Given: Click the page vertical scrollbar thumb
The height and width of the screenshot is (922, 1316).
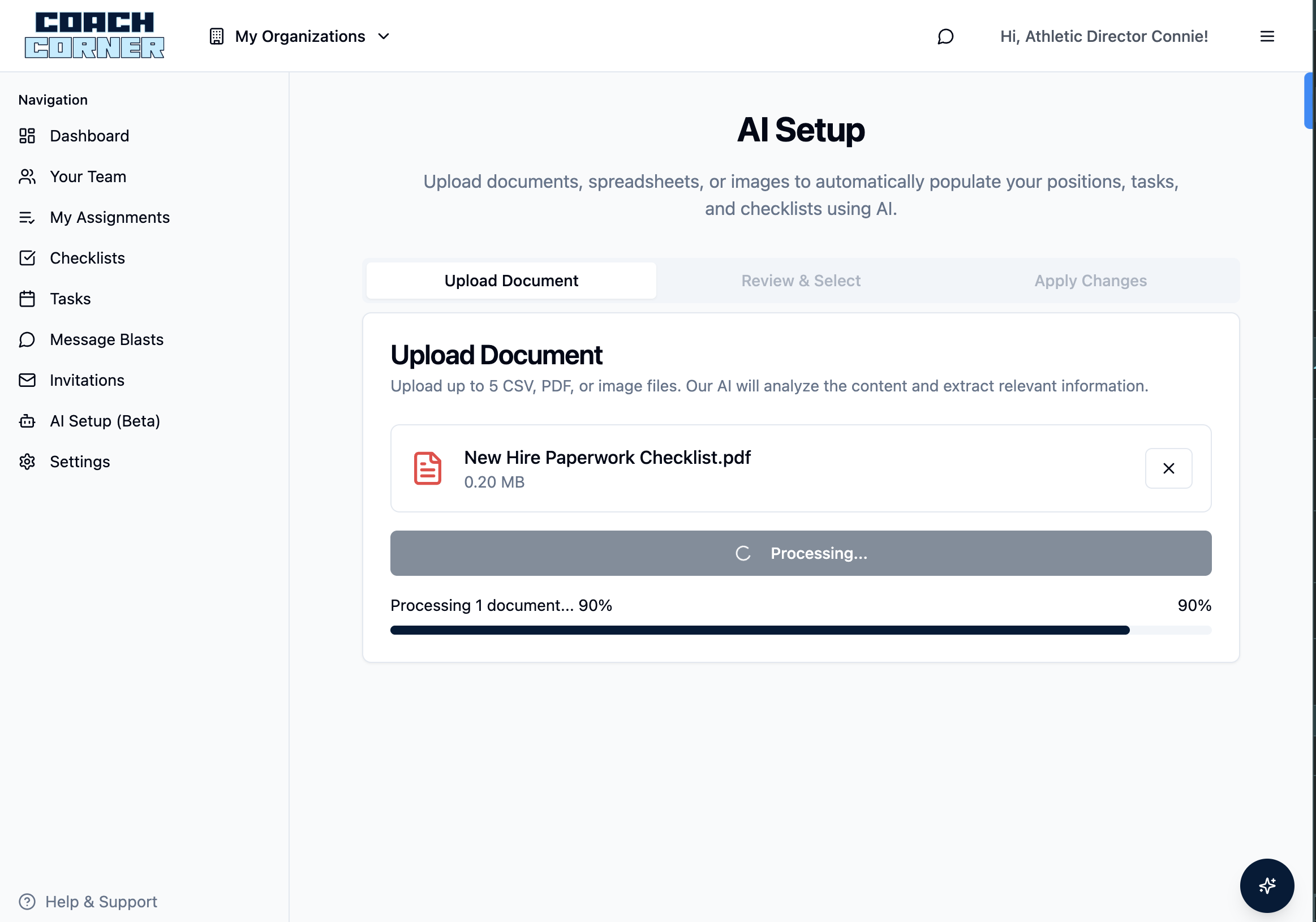Looking at the screenshot, I should (1309, 100).
